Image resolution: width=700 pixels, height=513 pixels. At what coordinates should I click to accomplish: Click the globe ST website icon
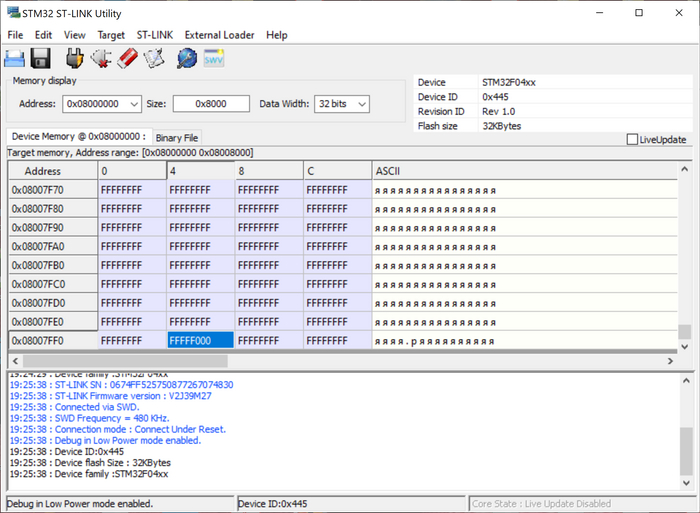(186, 59)
